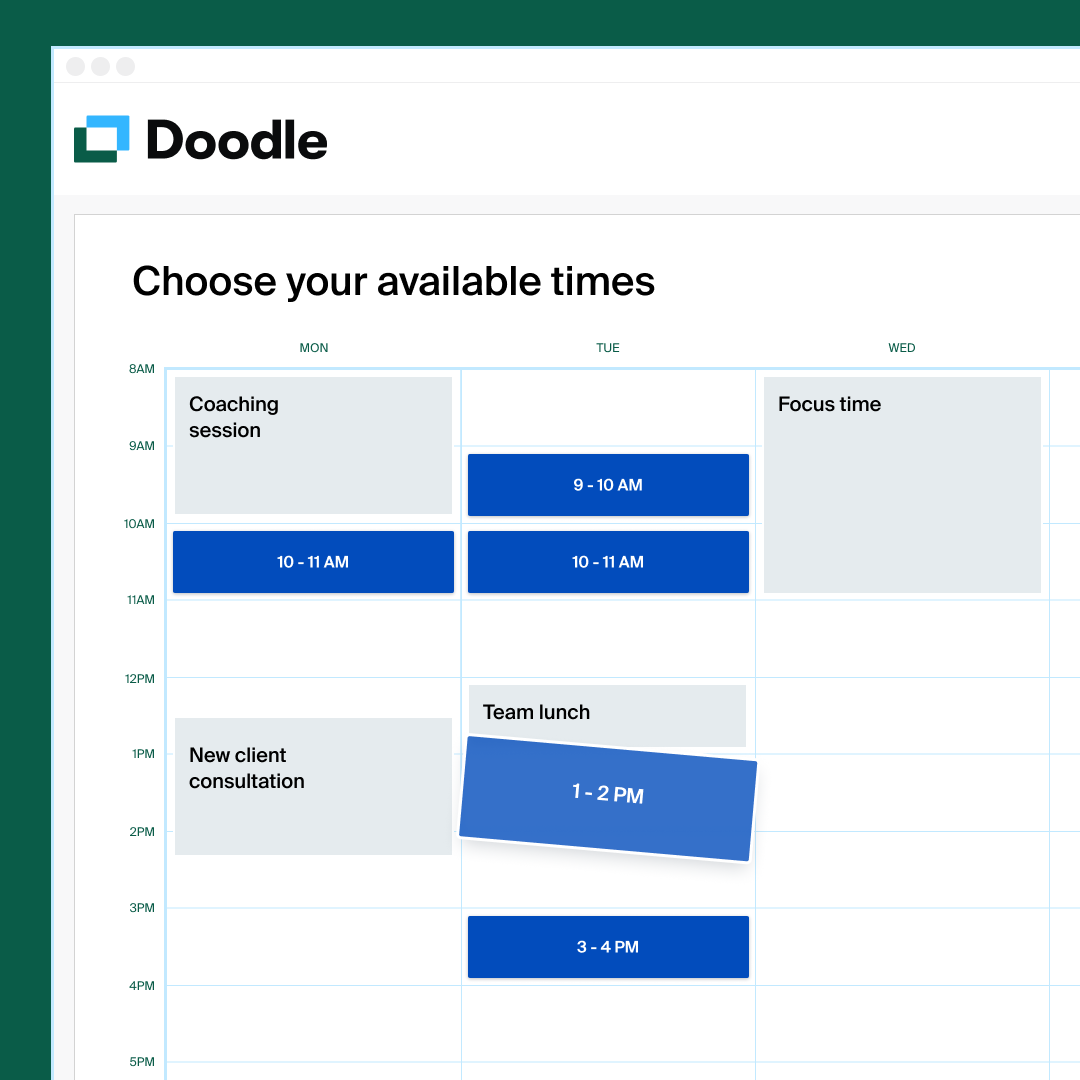Open the Coaching session event
This screenshot has width=1080, height=1080.
click(313, 445)
